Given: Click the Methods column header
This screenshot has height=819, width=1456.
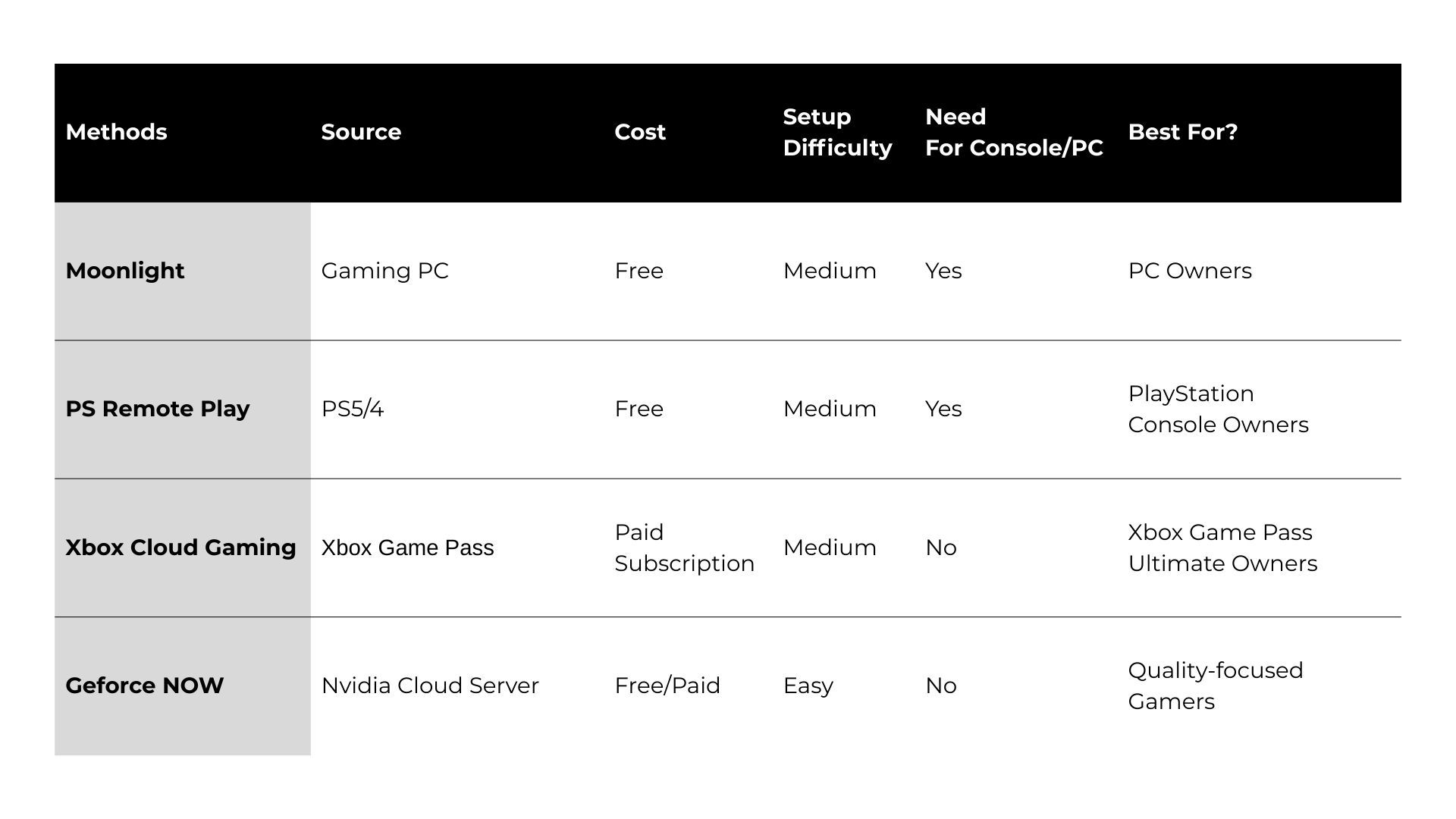Looking at the screenshot, I should point(116,132).
